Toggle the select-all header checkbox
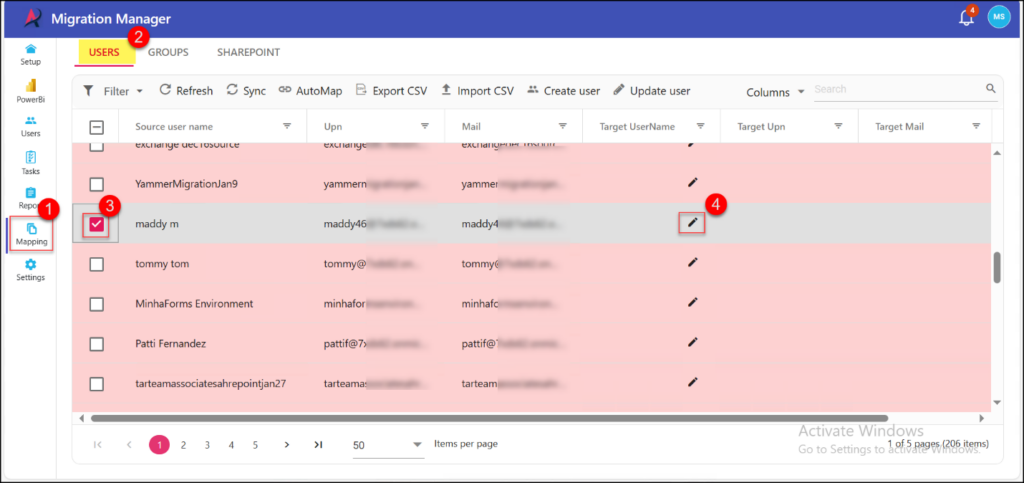1024x483 pixels. pyautogui.click(x=96, y=127)
